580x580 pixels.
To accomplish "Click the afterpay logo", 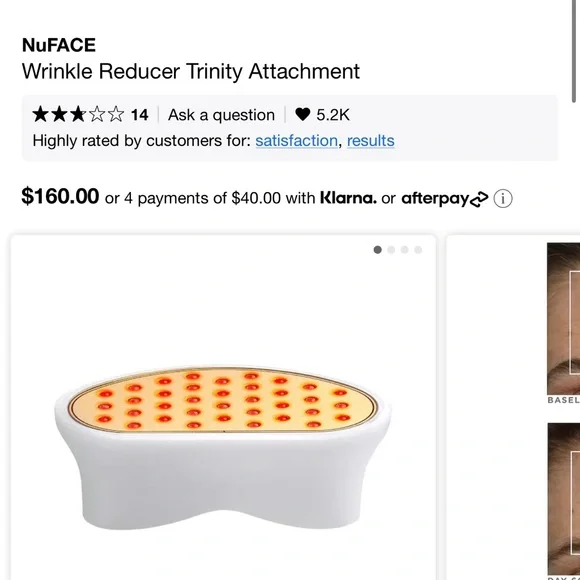I will click(x=445, y=199).
